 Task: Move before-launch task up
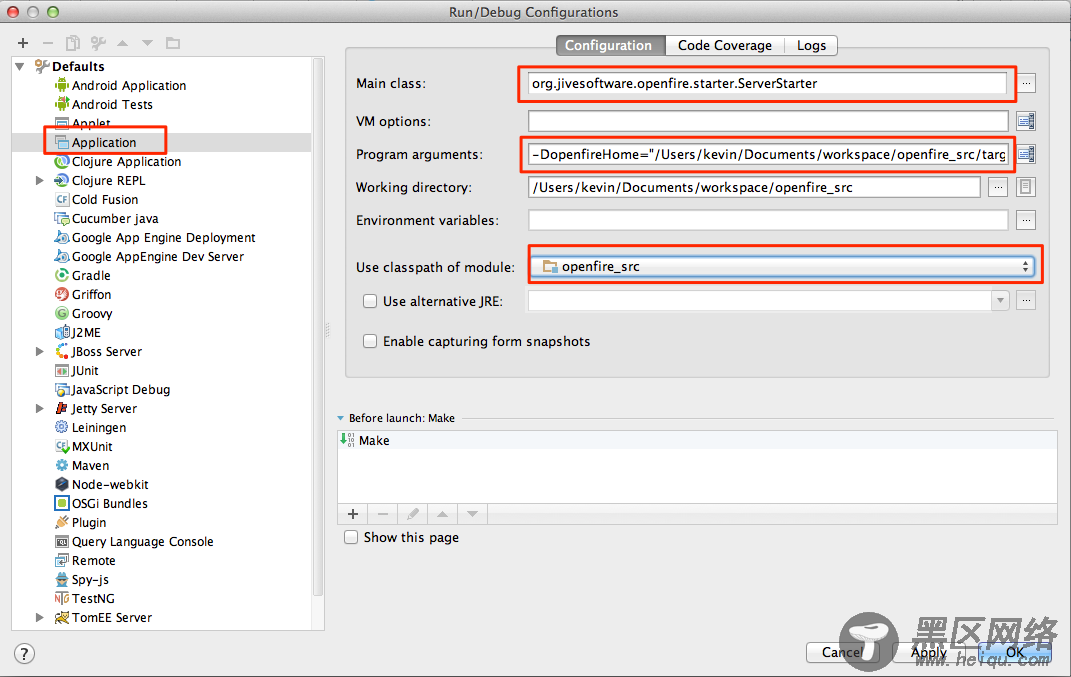[x=443, y=514]
